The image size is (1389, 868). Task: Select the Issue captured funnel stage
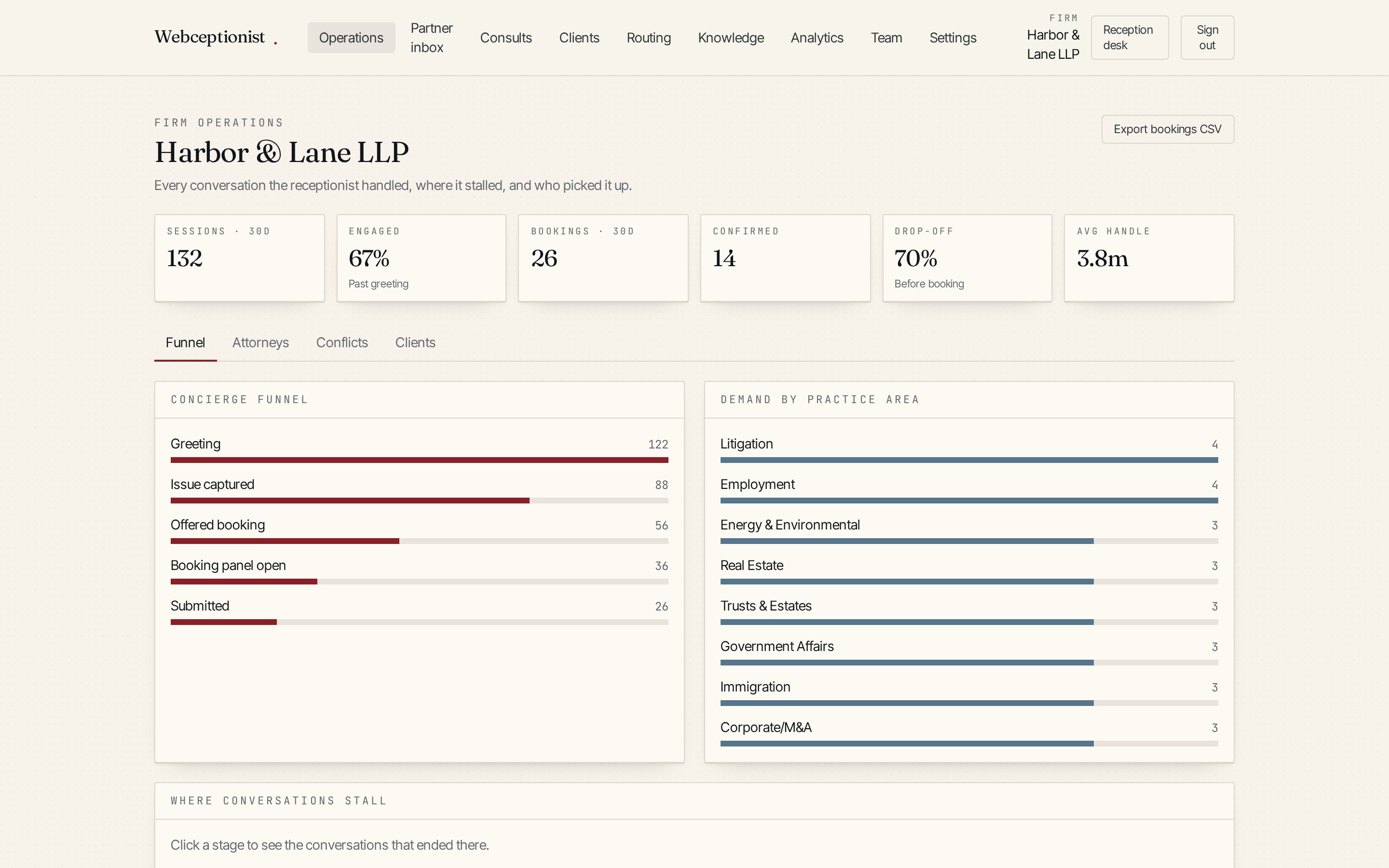419,490
